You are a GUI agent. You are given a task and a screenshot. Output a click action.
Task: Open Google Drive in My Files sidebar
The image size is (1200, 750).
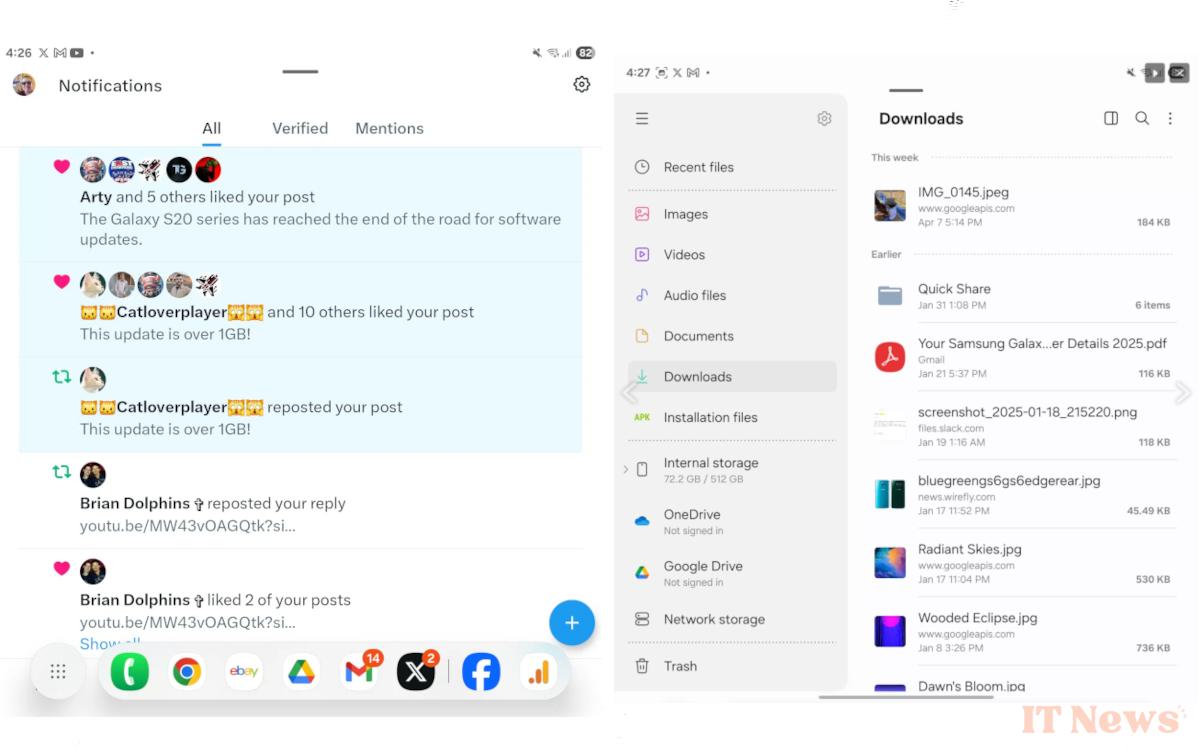point(732,573)
